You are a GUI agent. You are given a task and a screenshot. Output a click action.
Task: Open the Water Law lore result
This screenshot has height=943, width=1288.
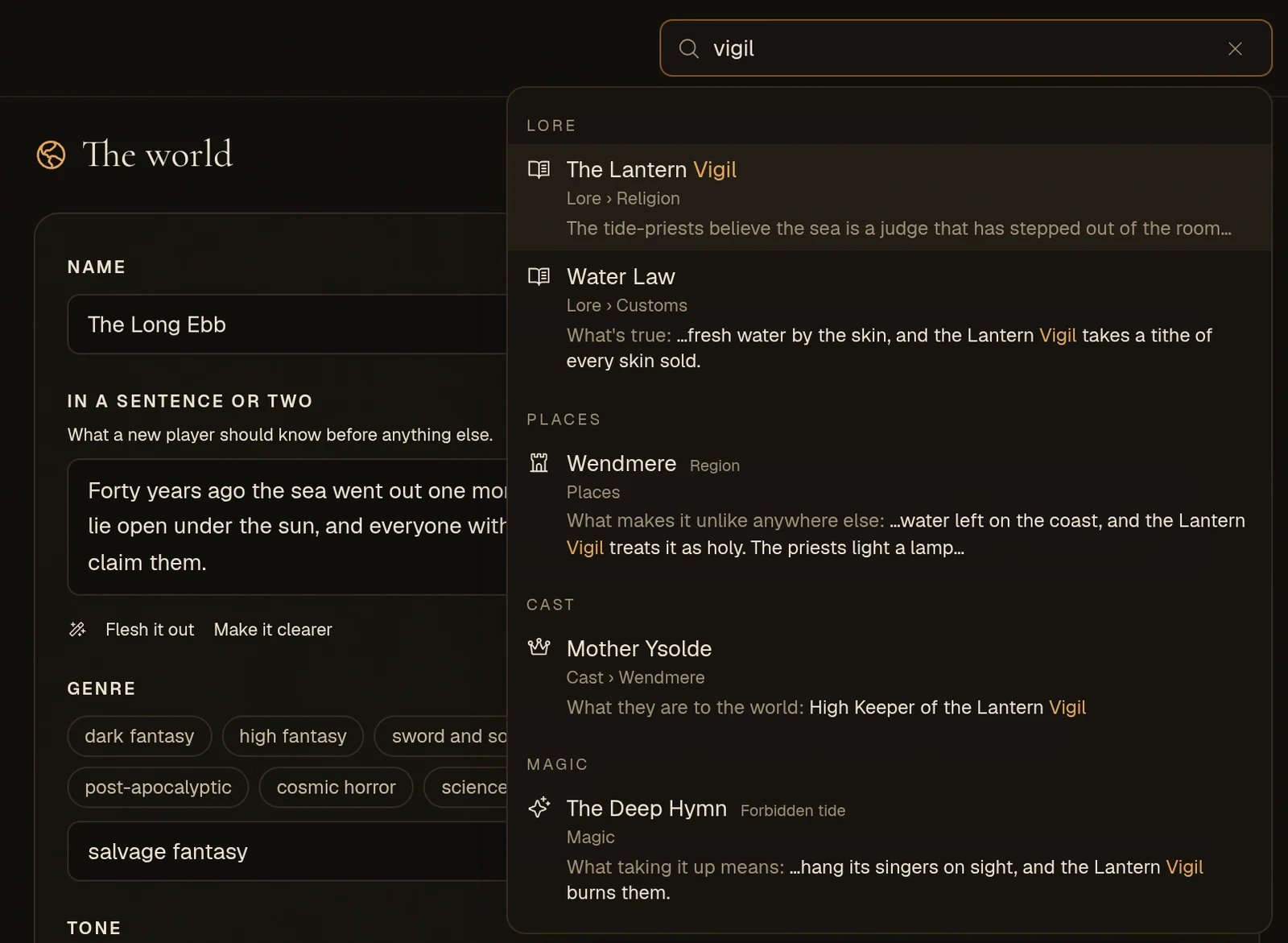[x=890, y=318]
